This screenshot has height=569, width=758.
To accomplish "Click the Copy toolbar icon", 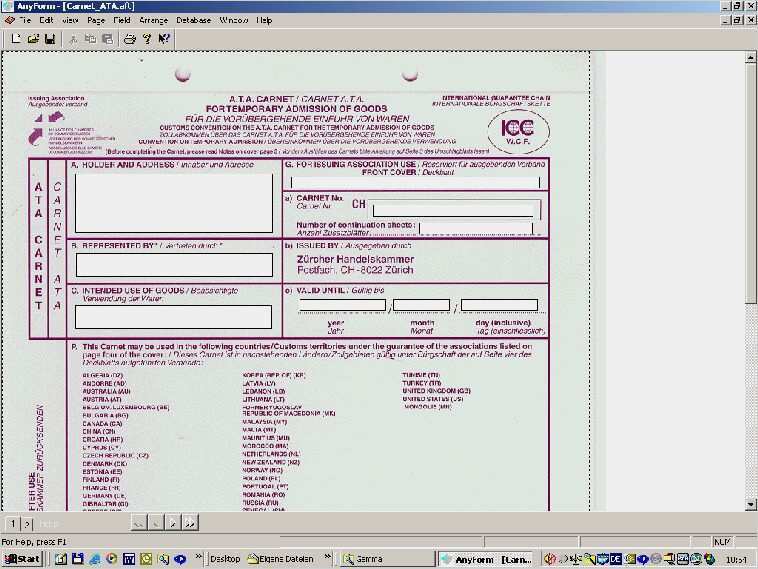I will [90, 39].
